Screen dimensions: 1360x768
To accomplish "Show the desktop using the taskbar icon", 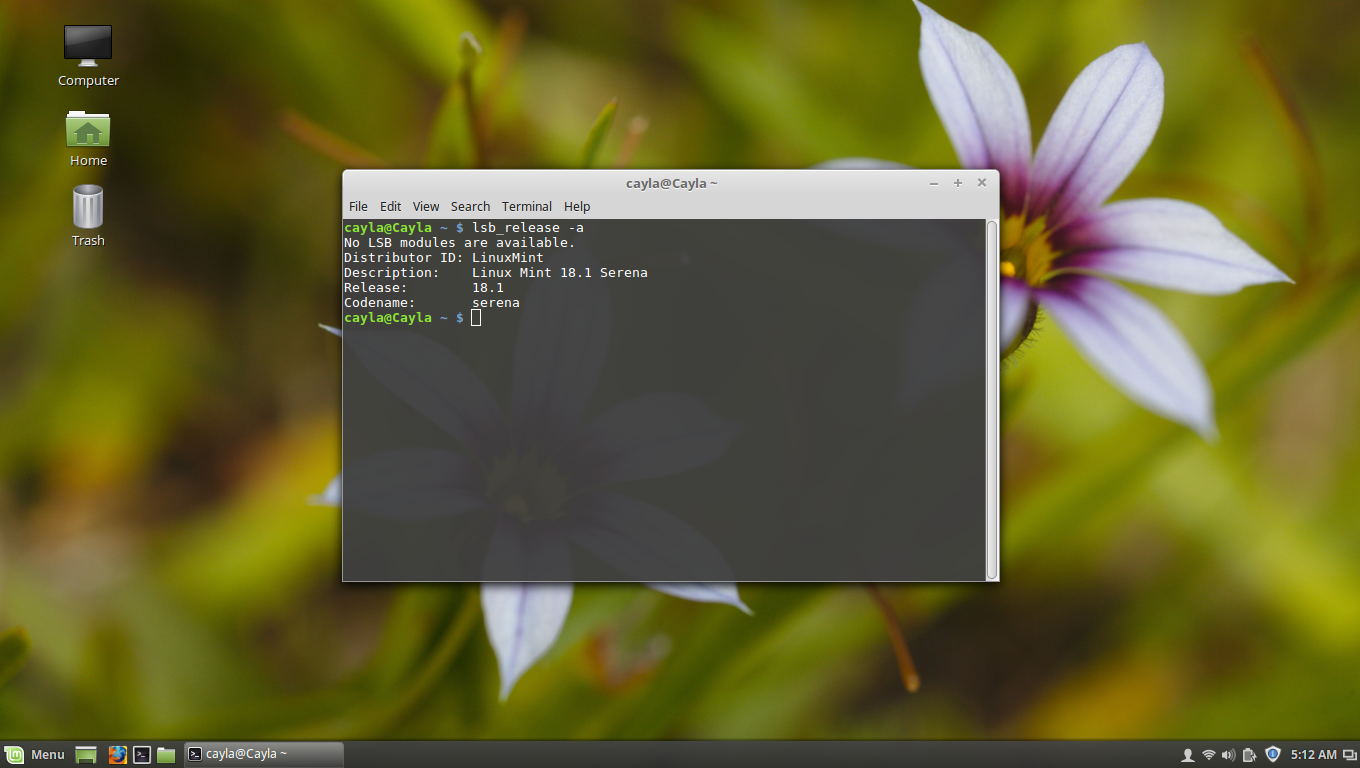I will pos(85,754).
